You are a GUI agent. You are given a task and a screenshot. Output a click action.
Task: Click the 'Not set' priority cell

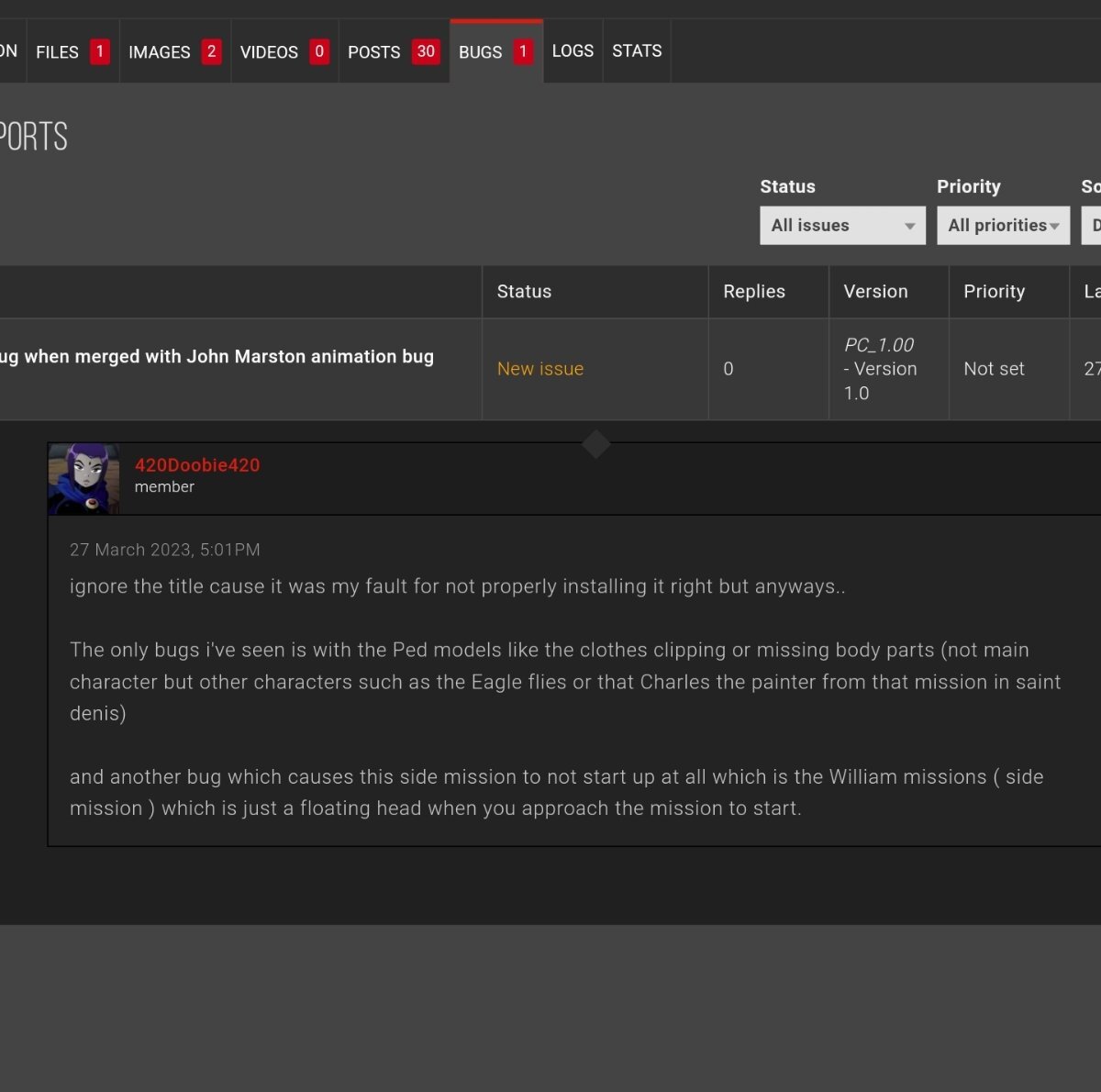coord(994,369)
